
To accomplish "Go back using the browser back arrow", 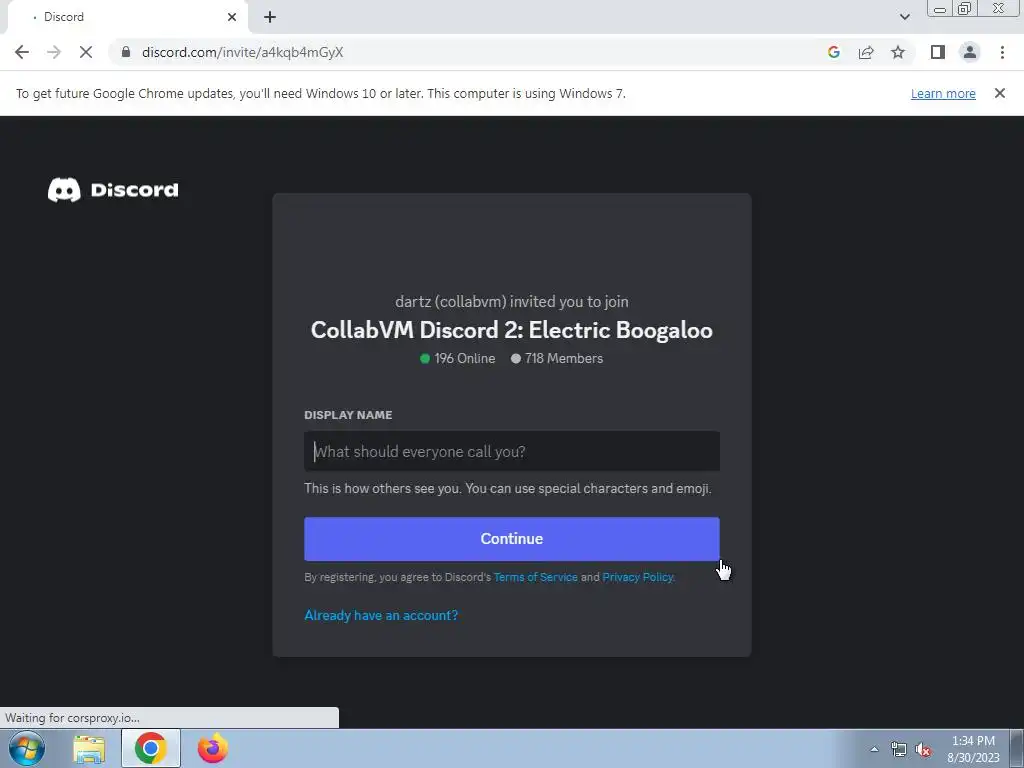I will coord(22,52).
